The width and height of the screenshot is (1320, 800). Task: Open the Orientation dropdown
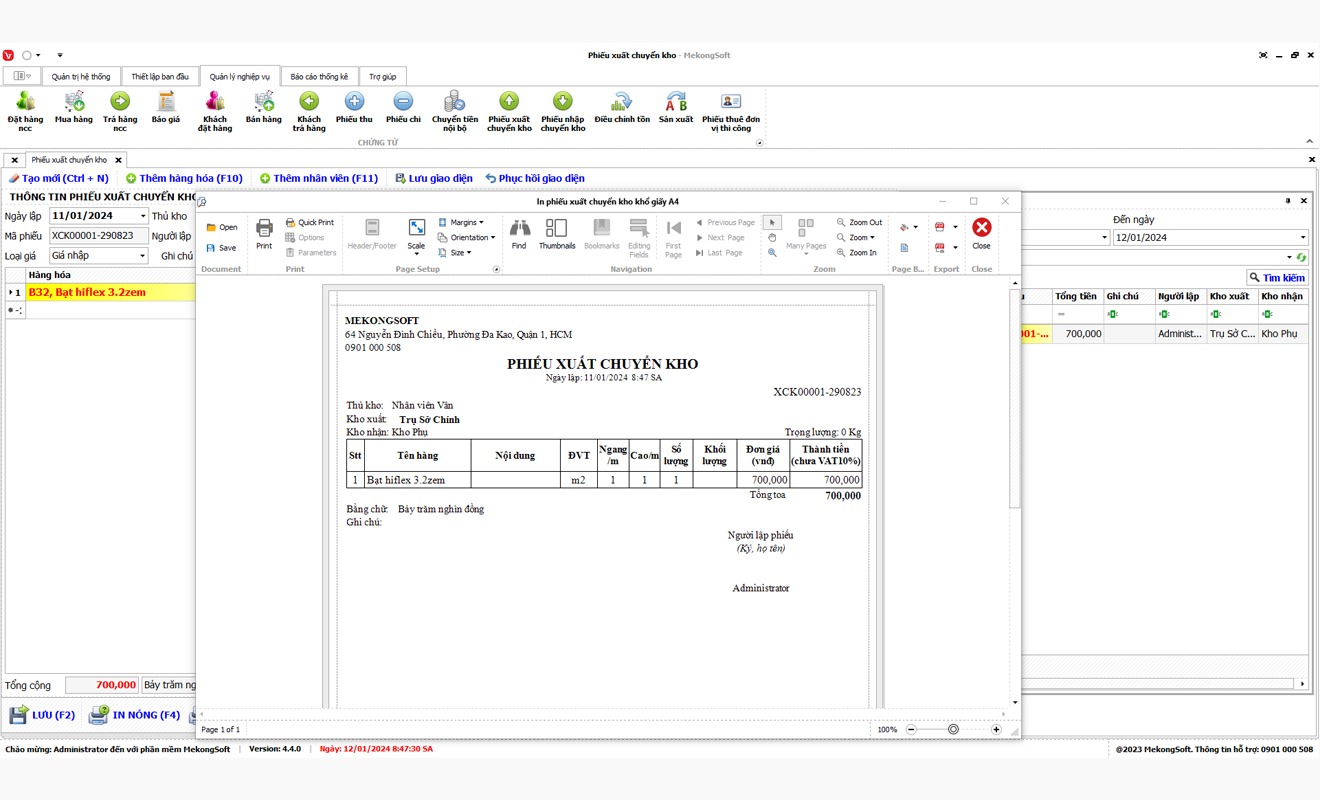(x=468, y=238)
